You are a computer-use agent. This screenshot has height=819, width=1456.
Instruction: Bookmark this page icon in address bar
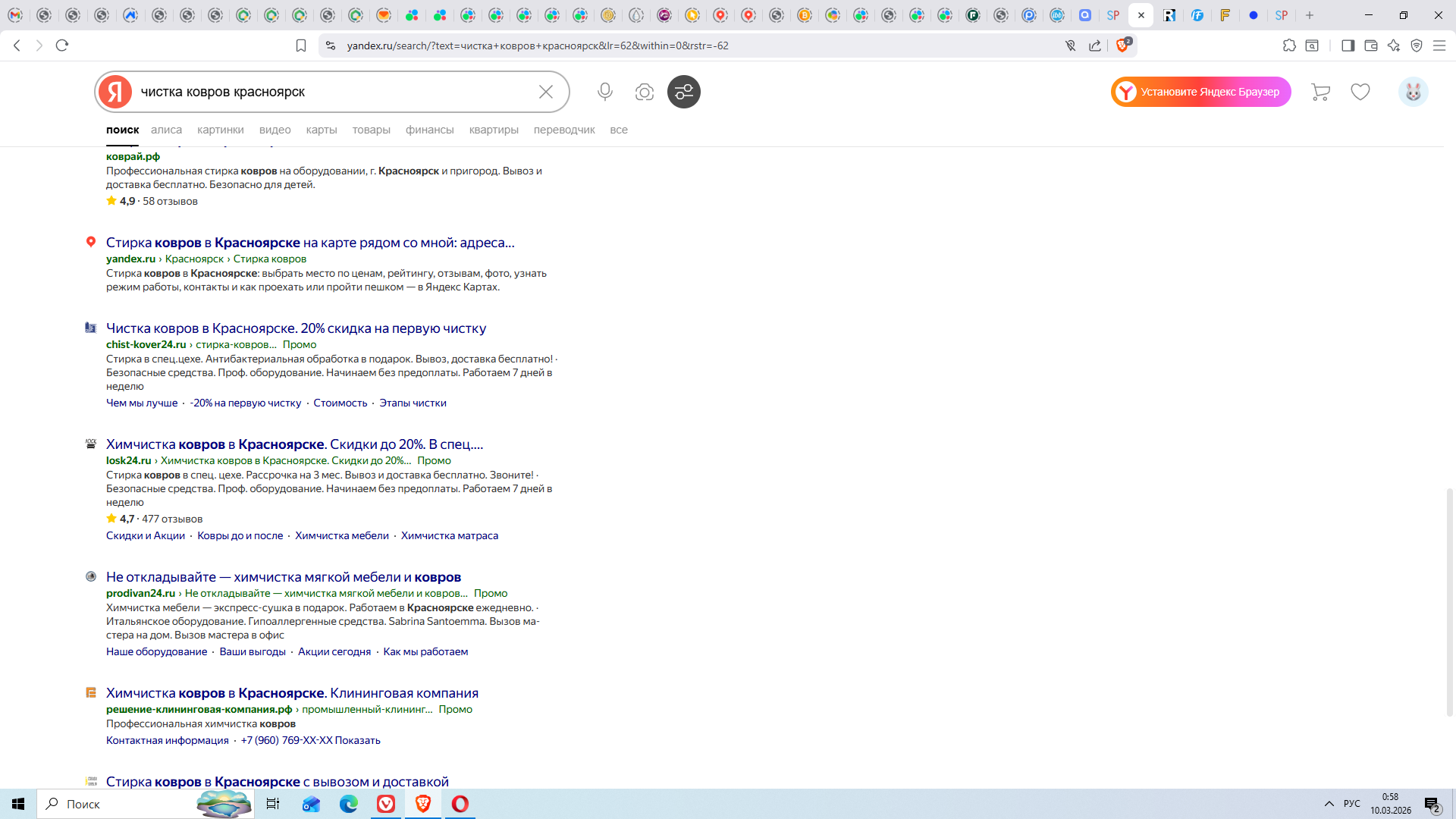(301, 45)
